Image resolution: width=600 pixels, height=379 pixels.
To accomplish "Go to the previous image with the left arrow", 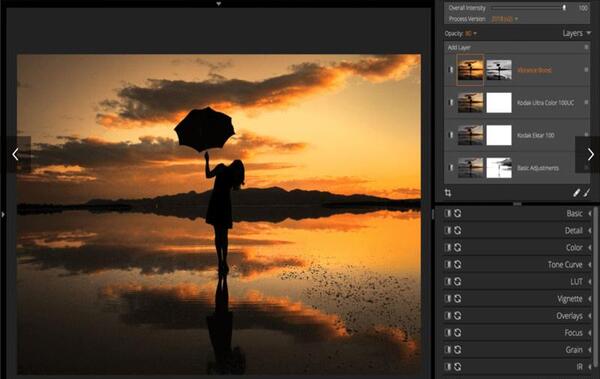I will [15, 155].
